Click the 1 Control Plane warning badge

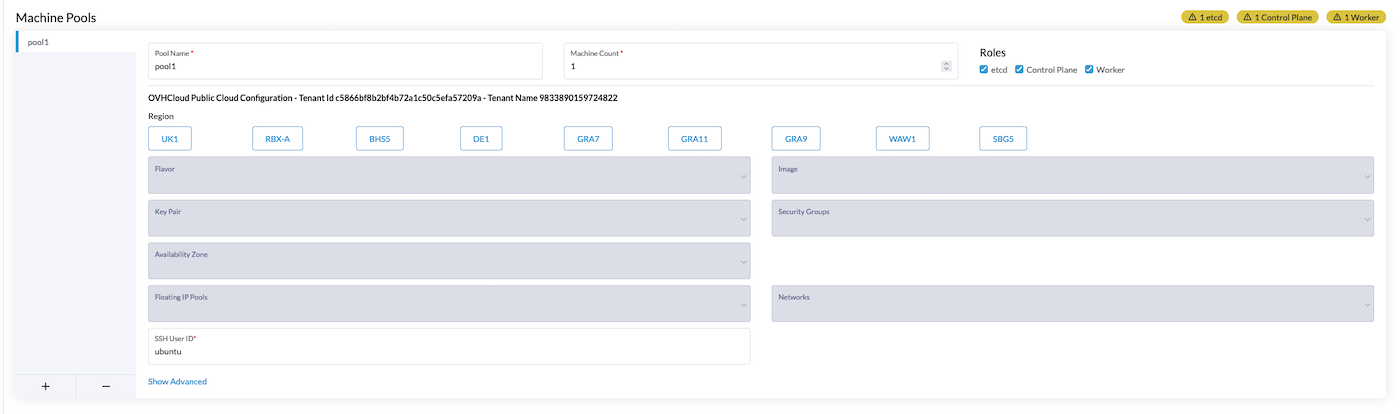coord(1276,17)
